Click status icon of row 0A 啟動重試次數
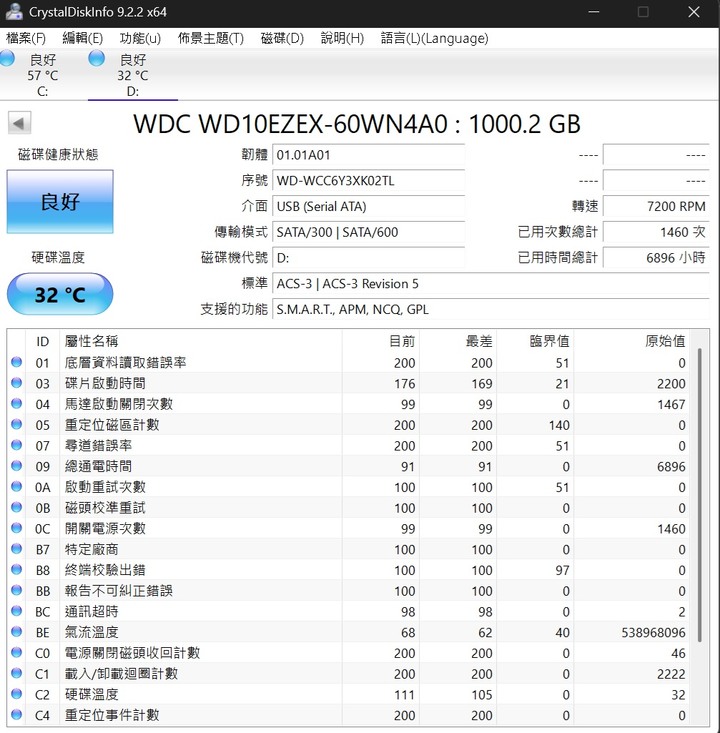 pos(16,486)
